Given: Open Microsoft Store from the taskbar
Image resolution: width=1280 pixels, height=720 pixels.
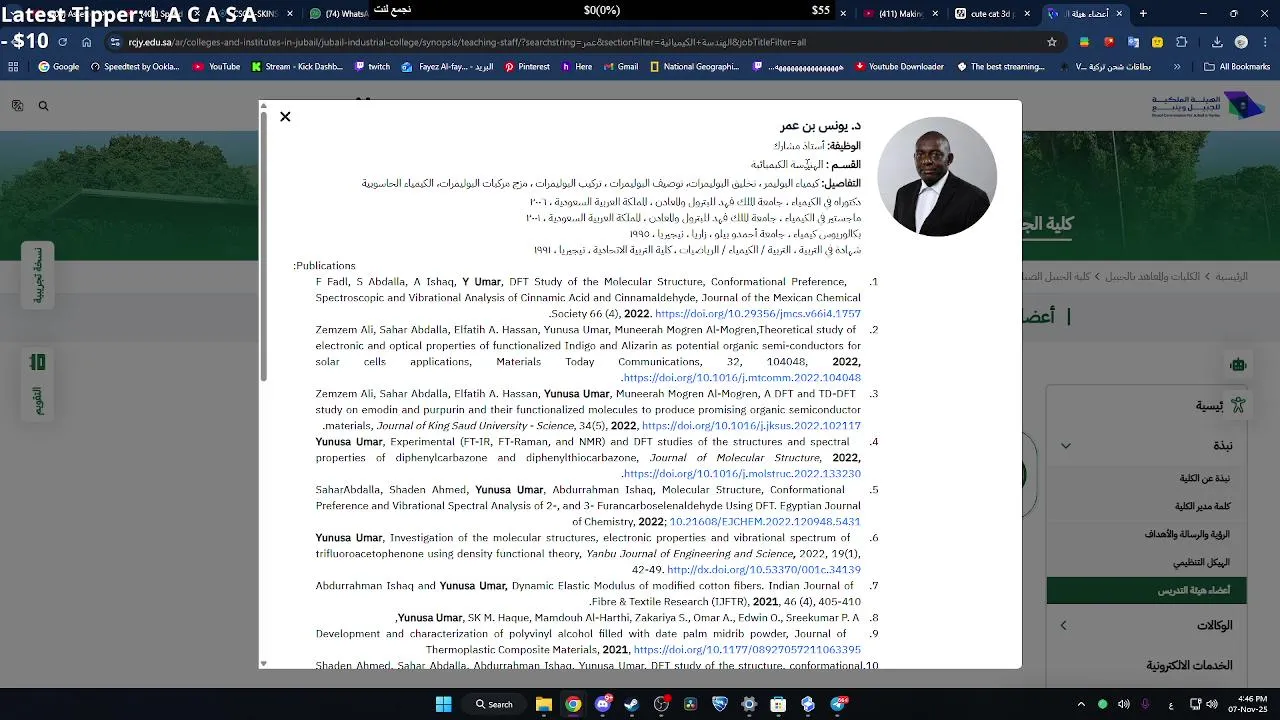Looking at the screenshot, I should 778,704.
